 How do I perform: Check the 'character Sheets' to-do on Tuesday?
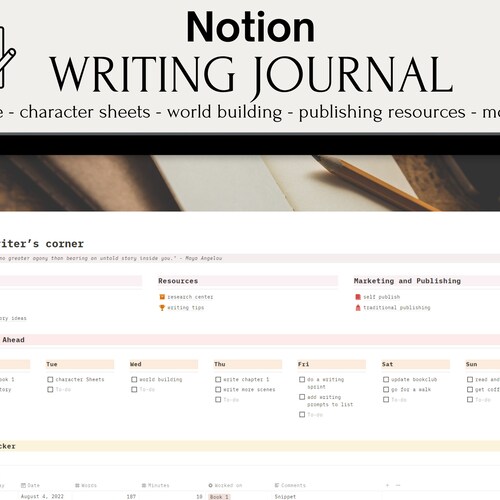50,379
